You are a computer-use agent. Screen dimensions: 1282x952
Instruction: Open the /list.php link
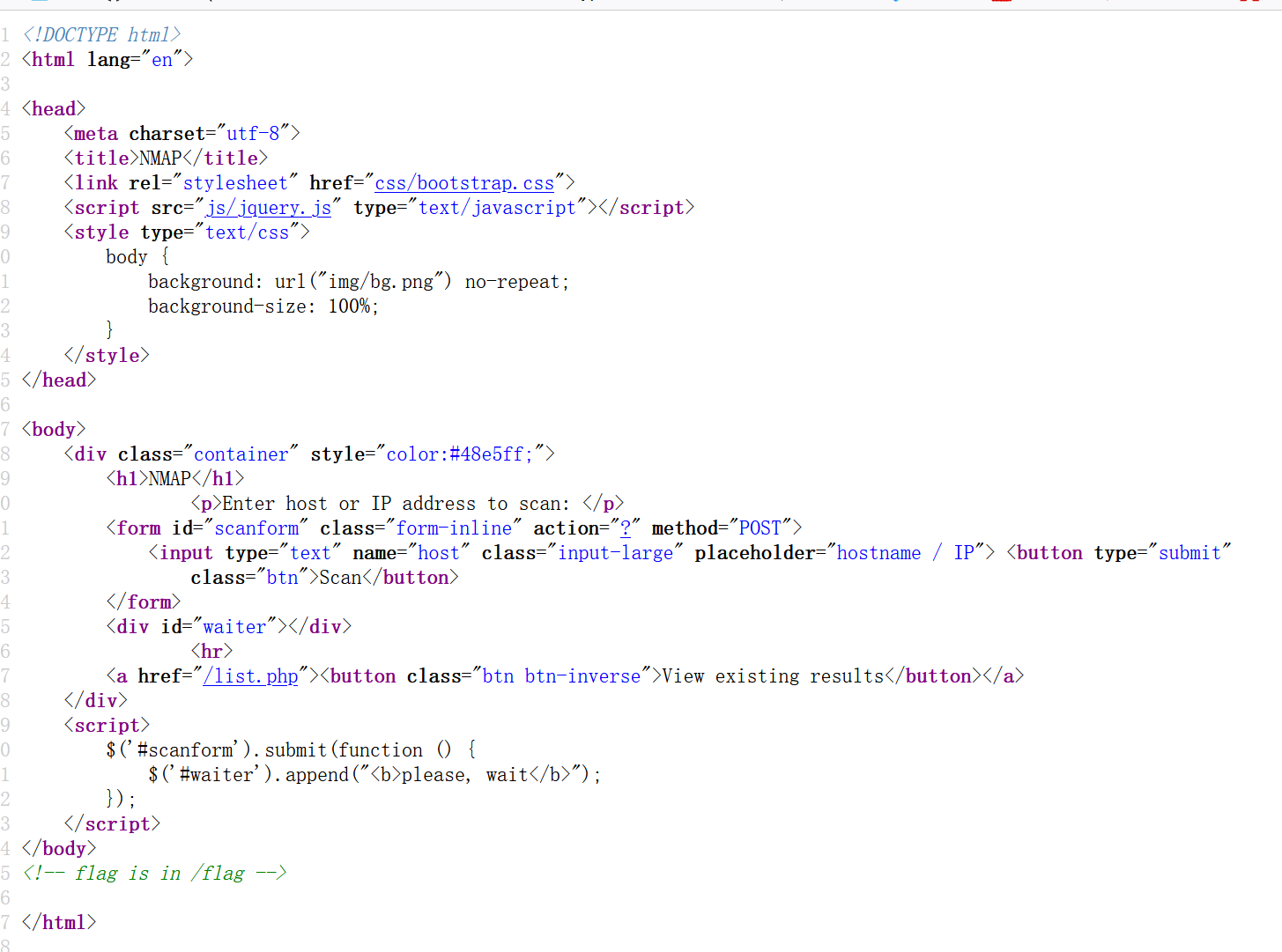(251, 676)
